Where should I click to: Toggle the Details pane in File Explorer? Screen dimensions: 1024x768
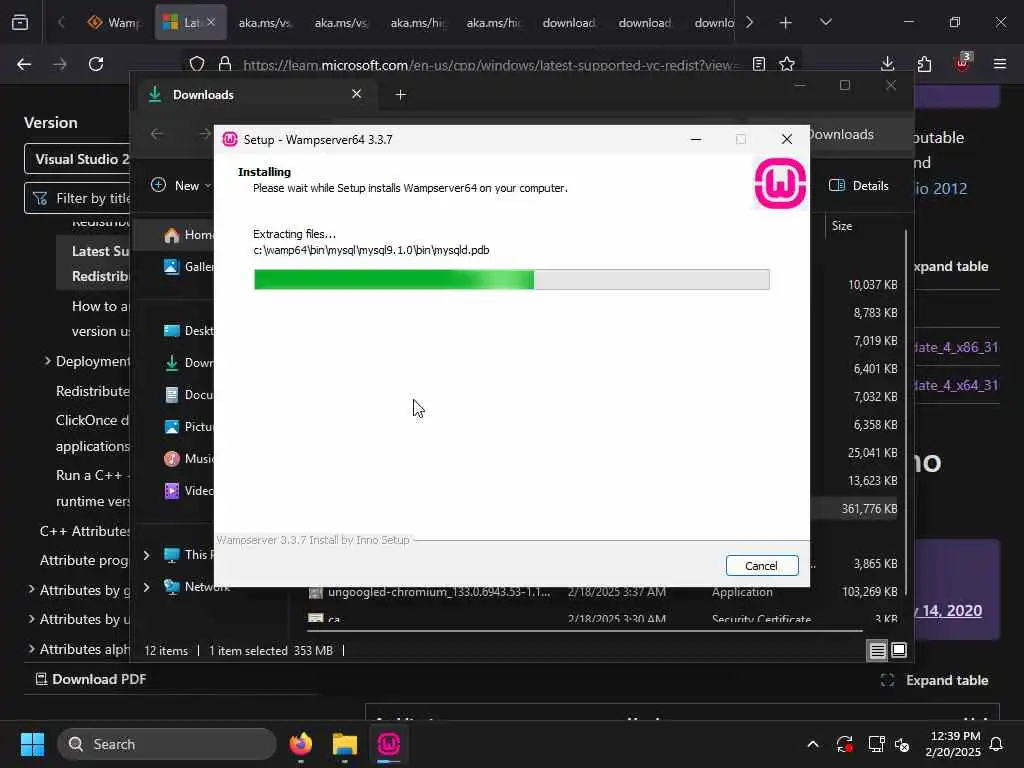[858, 185]
